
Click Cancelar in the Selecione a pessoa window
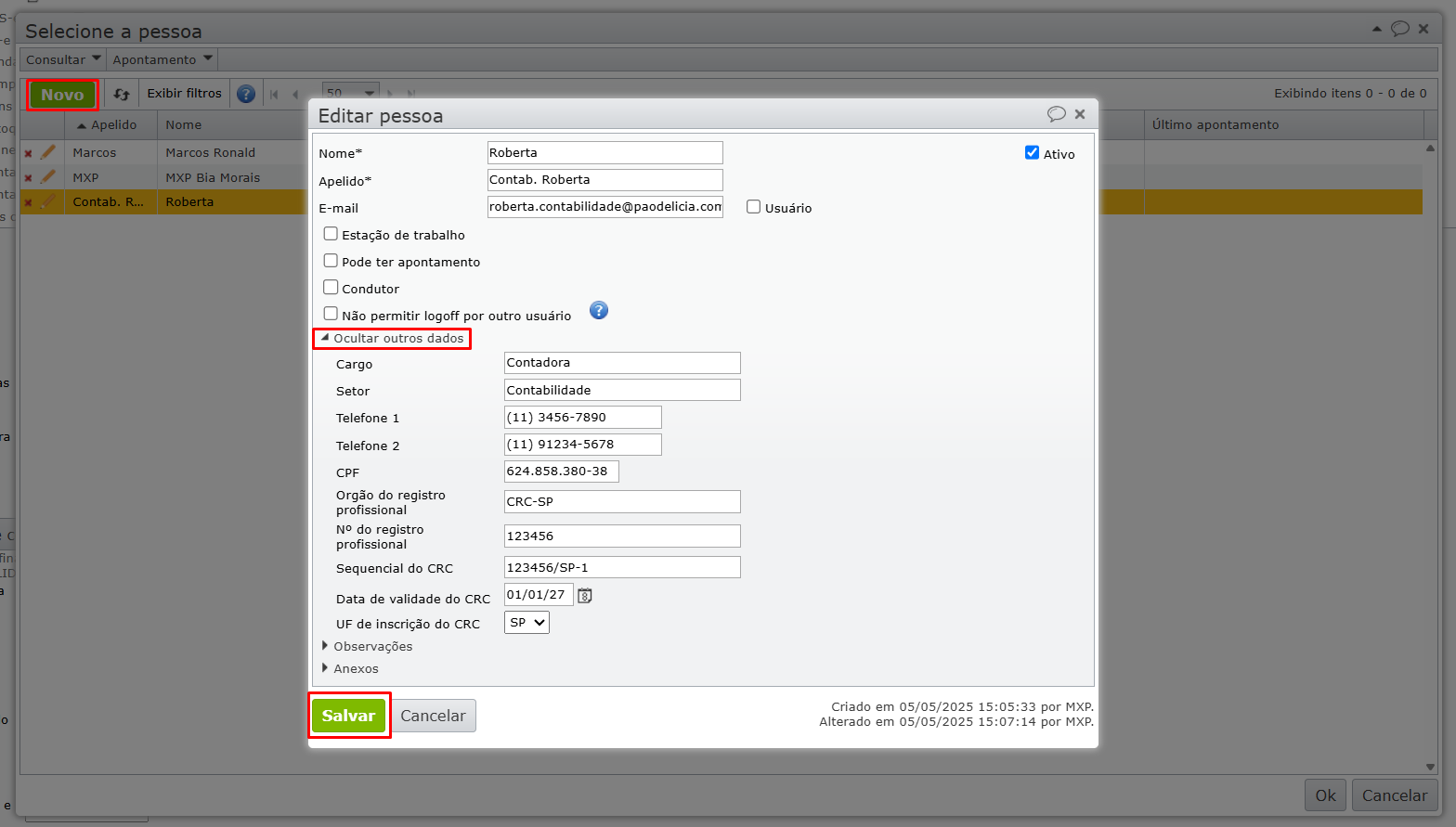1395,795
